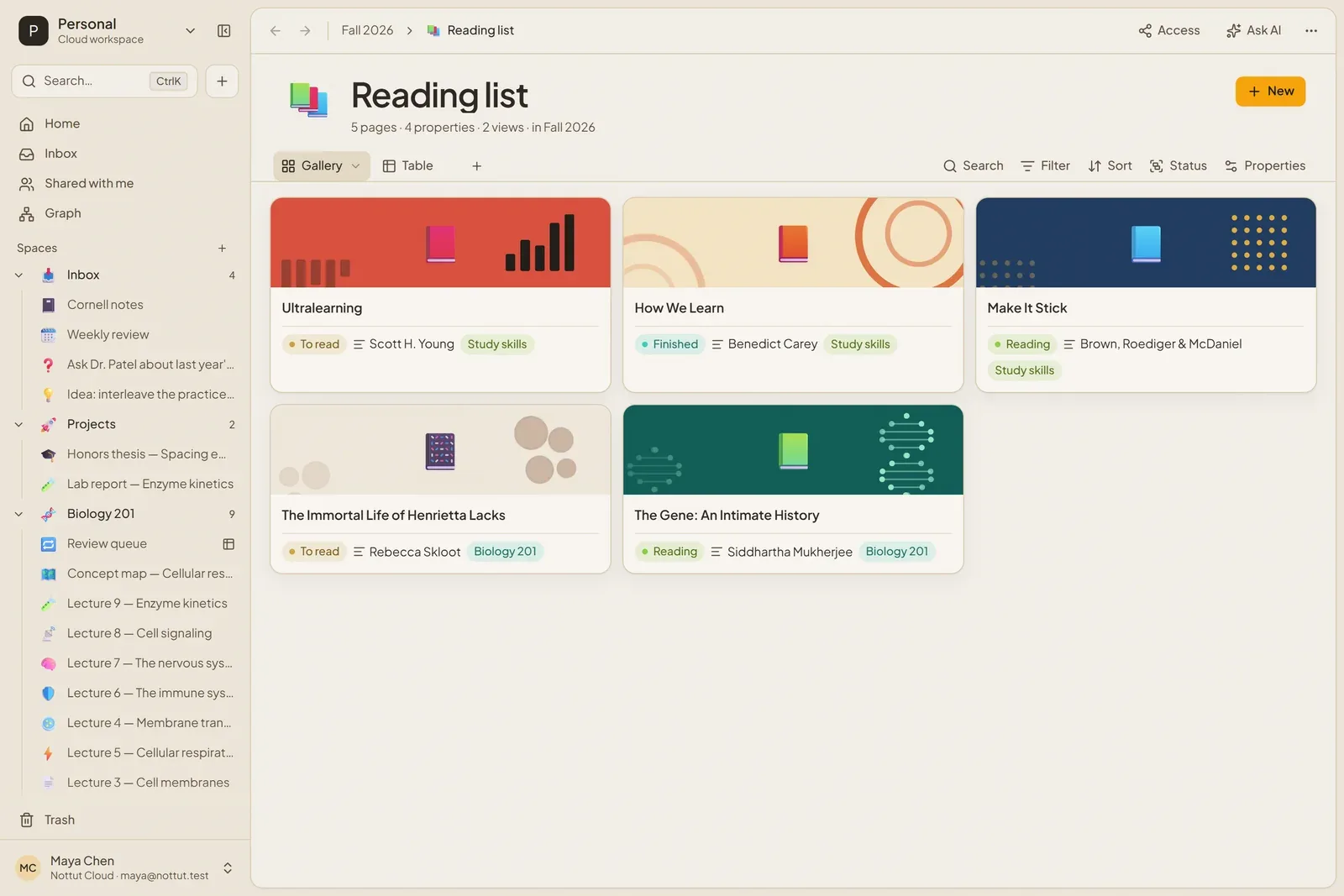The image size is (1344, 896).
Task: Switch to the Table view tab
Action: (407, 166)
